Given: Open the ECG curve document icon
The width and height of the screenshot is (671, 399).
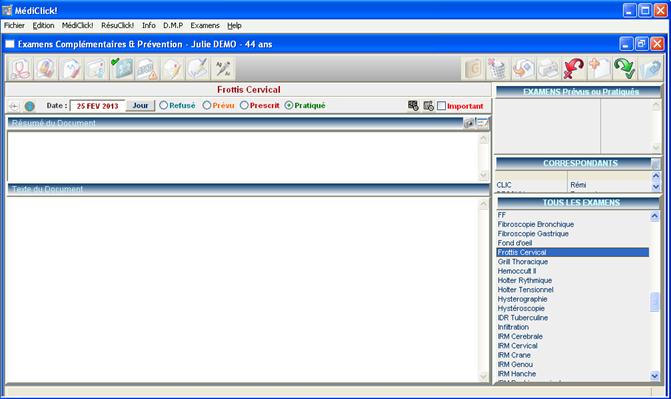Looking at the screenshot, I should [71, 68].
